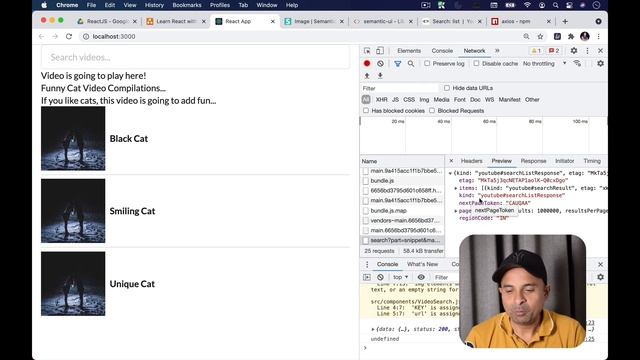Open Headers tab of request details

471,161
